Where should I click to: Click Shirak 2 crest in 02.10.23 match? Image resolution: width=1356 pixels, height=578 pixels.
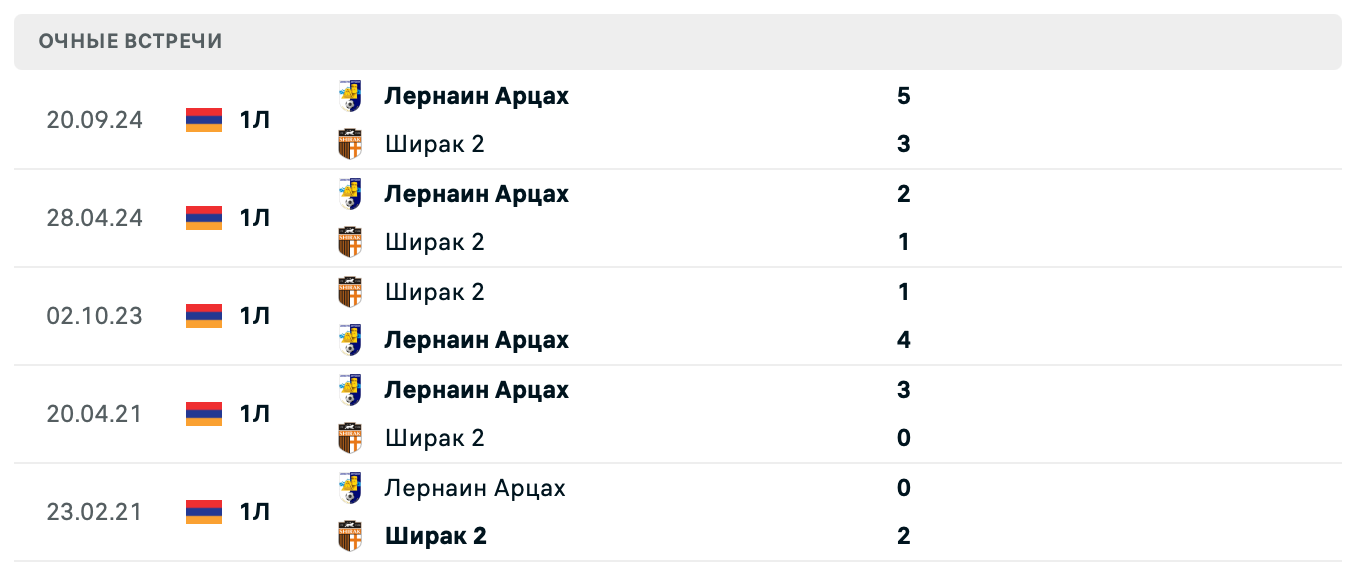point(350,292)
